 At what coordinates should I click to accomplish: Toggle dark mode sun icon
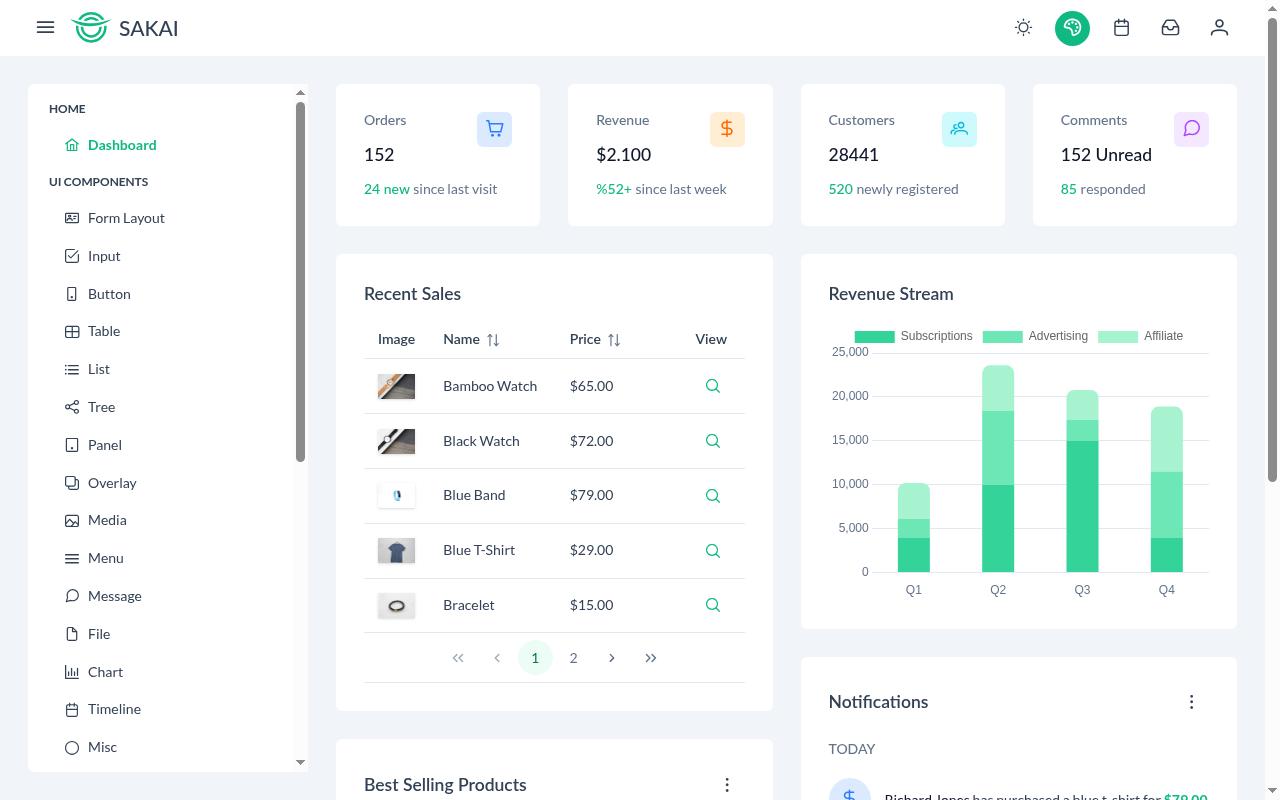pyautogui.click(x=1023, y=28)
